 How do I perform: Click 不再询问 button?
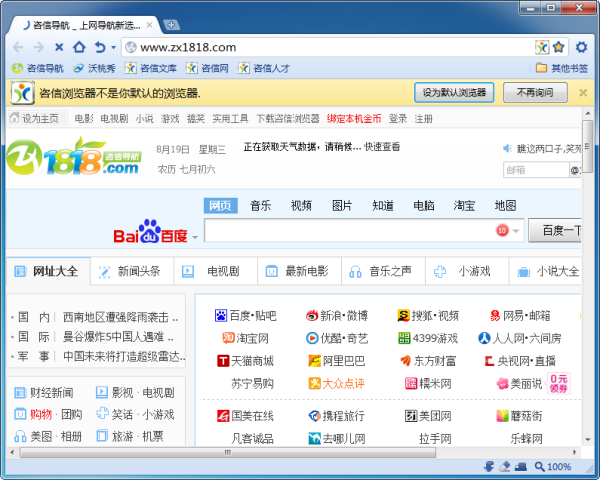coord(535,93)
